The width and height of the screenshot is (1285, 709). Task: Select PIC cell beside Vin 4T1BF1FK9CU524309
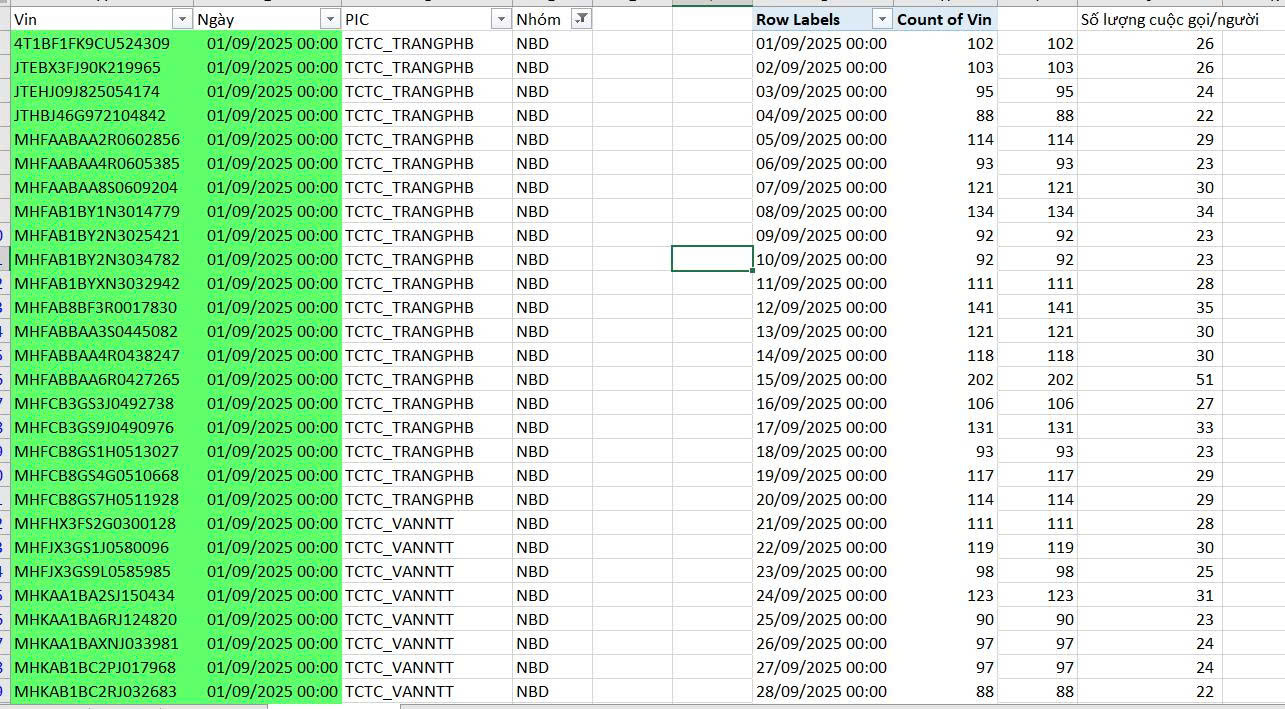pyautogui.click(x=427, y=43)
